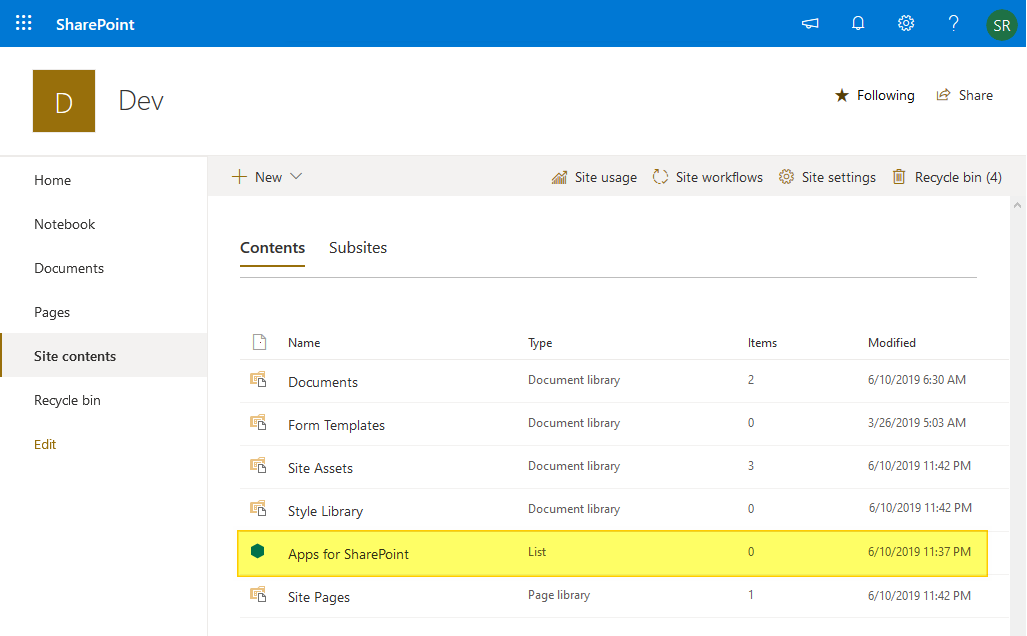Viewport: 1027px width, 636px height.
Task: Select Site contents in the left navigation
Action: [x=75, y=355]
